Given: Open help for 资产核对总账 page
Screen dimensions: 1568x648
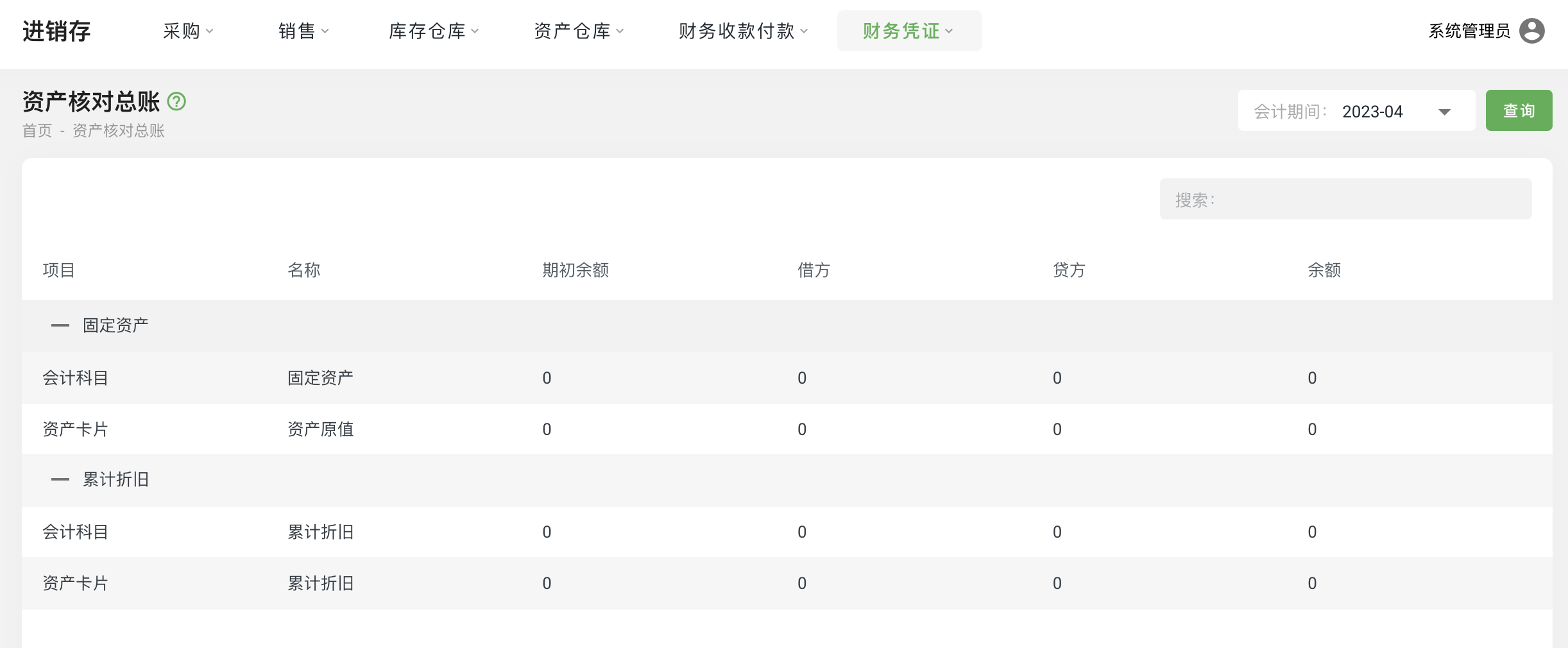Looking at the screenshot, I should [178, 101].
